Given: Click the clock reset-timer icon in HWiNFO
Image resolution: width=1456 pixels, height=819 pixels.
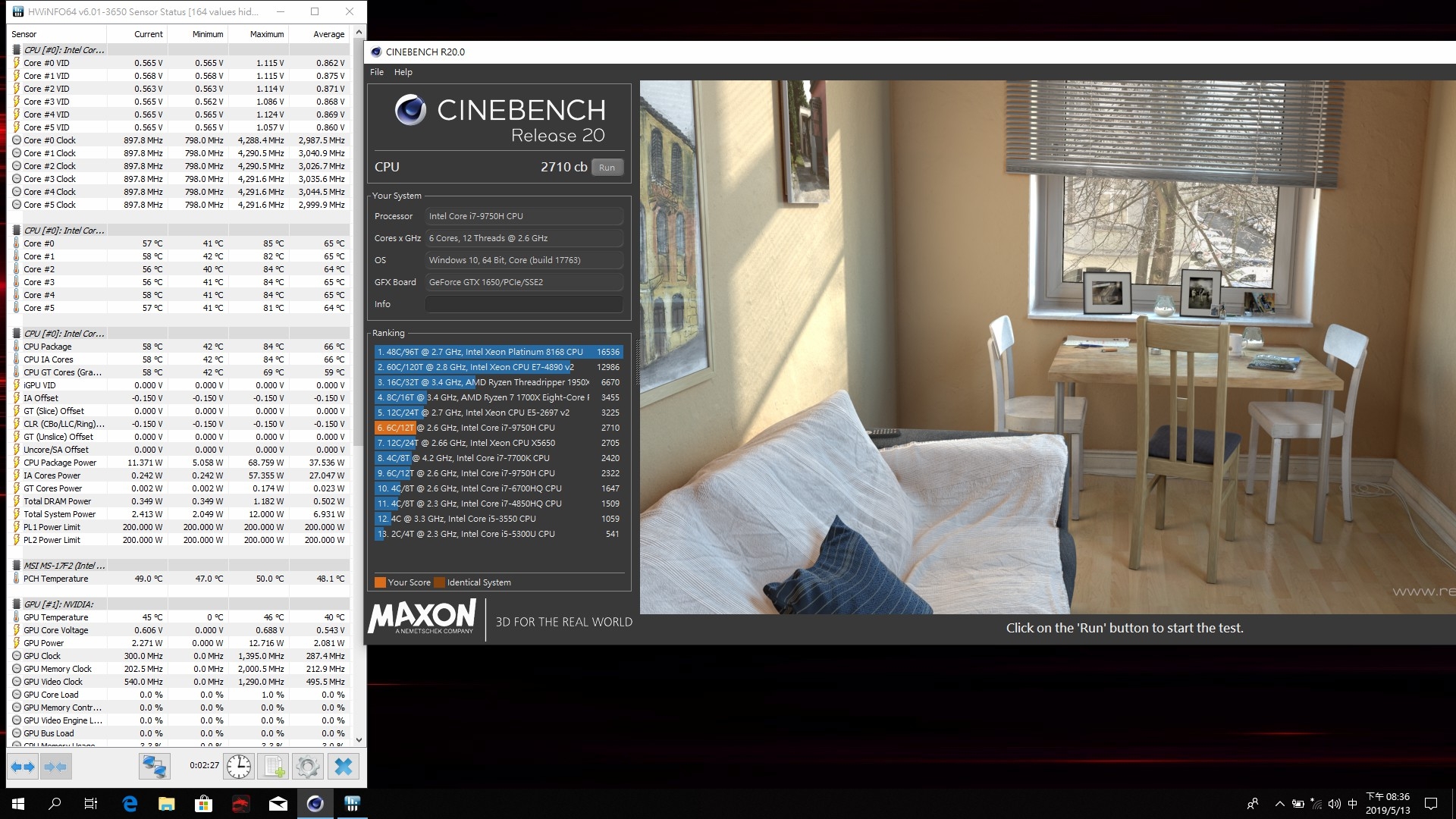Looking at the screenshot, I should coord(239,767).
